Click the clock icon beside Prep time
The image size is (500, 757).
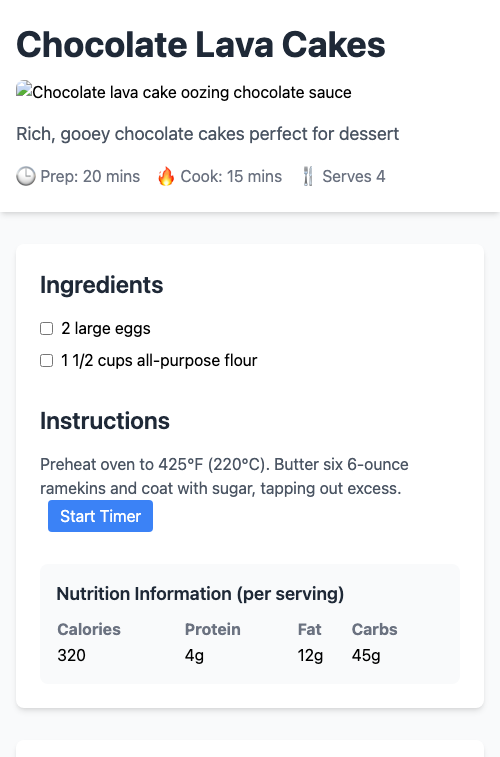[26, 177]
